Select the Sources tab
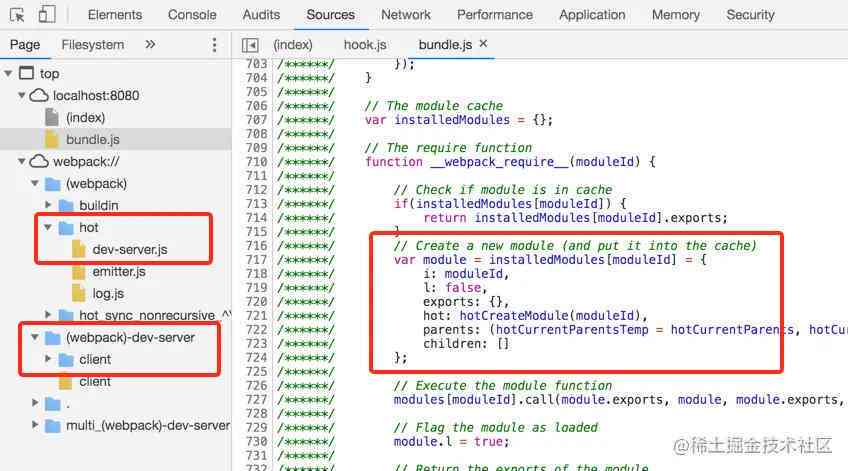Screen dimensions: 848x471 coord(330,15)
